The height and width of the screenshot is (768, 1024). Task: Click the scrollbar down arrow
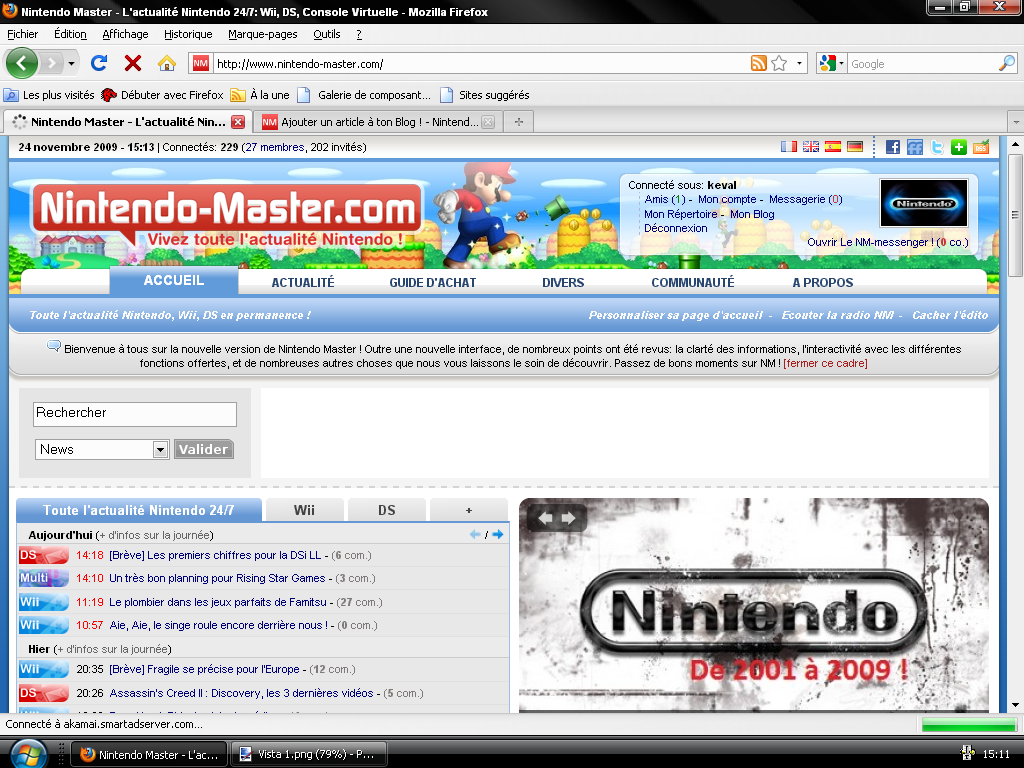click(1015, 705)
